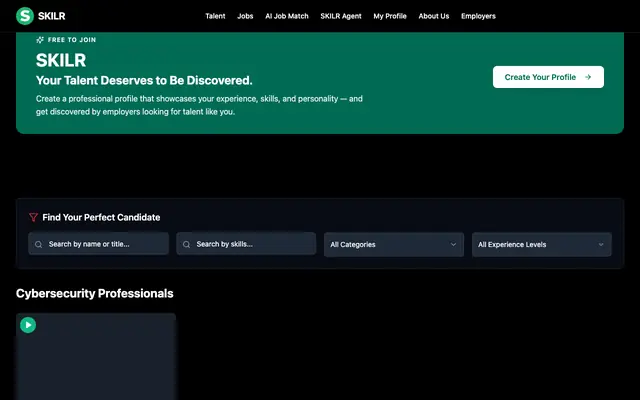Click the Find Your Perfect Candidate heading

click(x=101, y=217)
